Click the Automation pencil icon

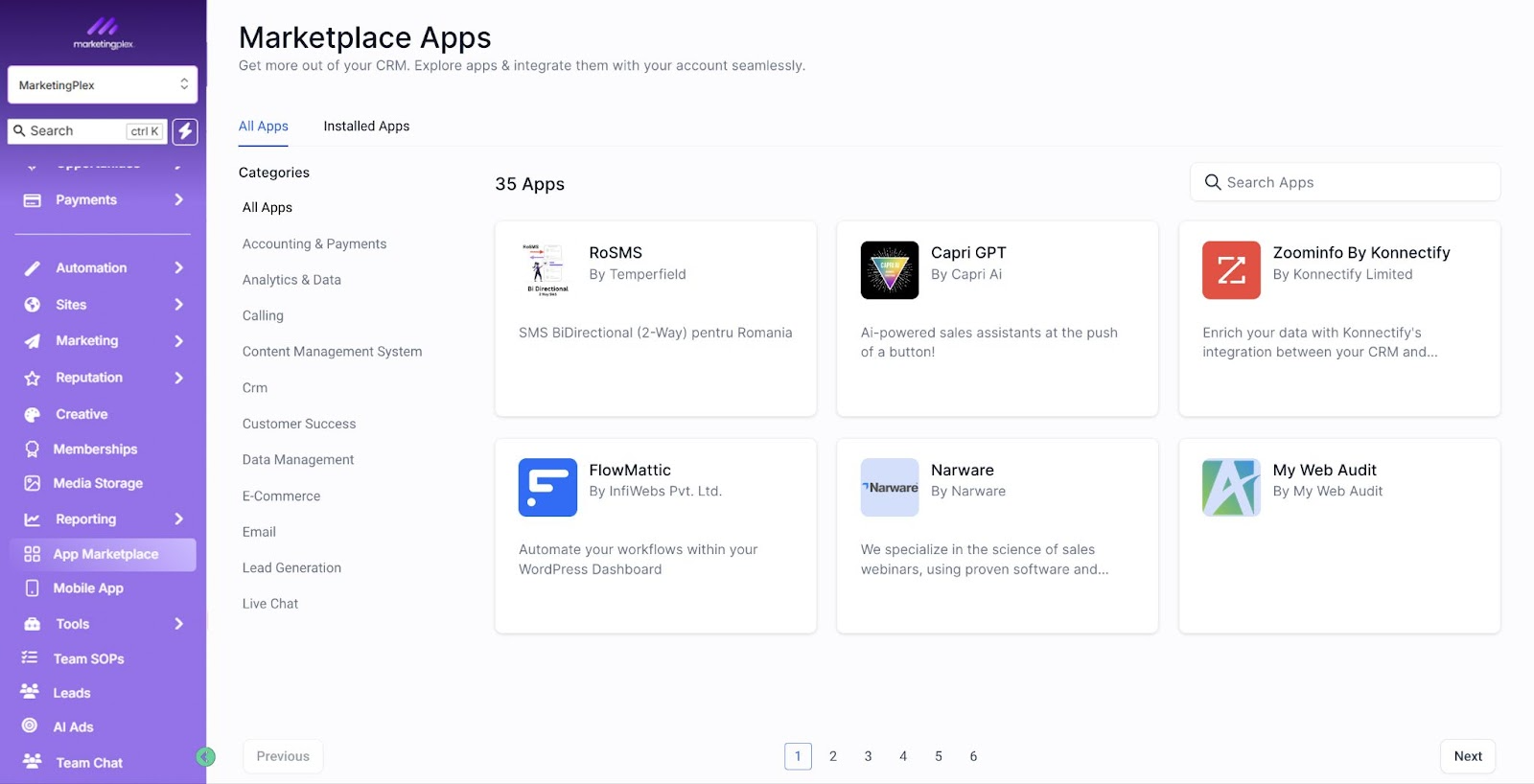click(x=33, y=268)
